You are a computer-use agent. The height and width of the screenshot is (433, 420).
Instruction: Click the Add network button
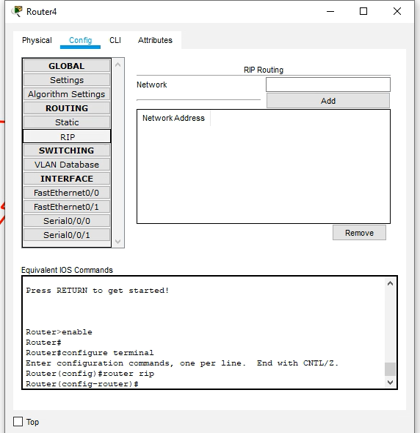(328, 101)
